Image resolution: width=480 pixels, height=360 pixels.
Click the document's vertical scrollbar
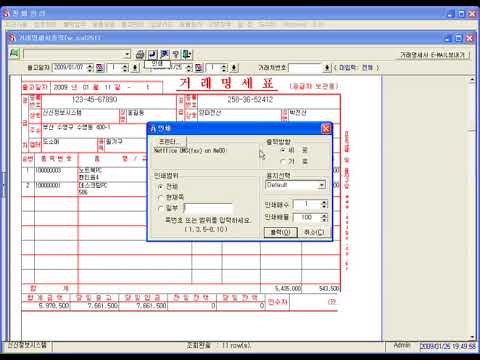[472, 208]
